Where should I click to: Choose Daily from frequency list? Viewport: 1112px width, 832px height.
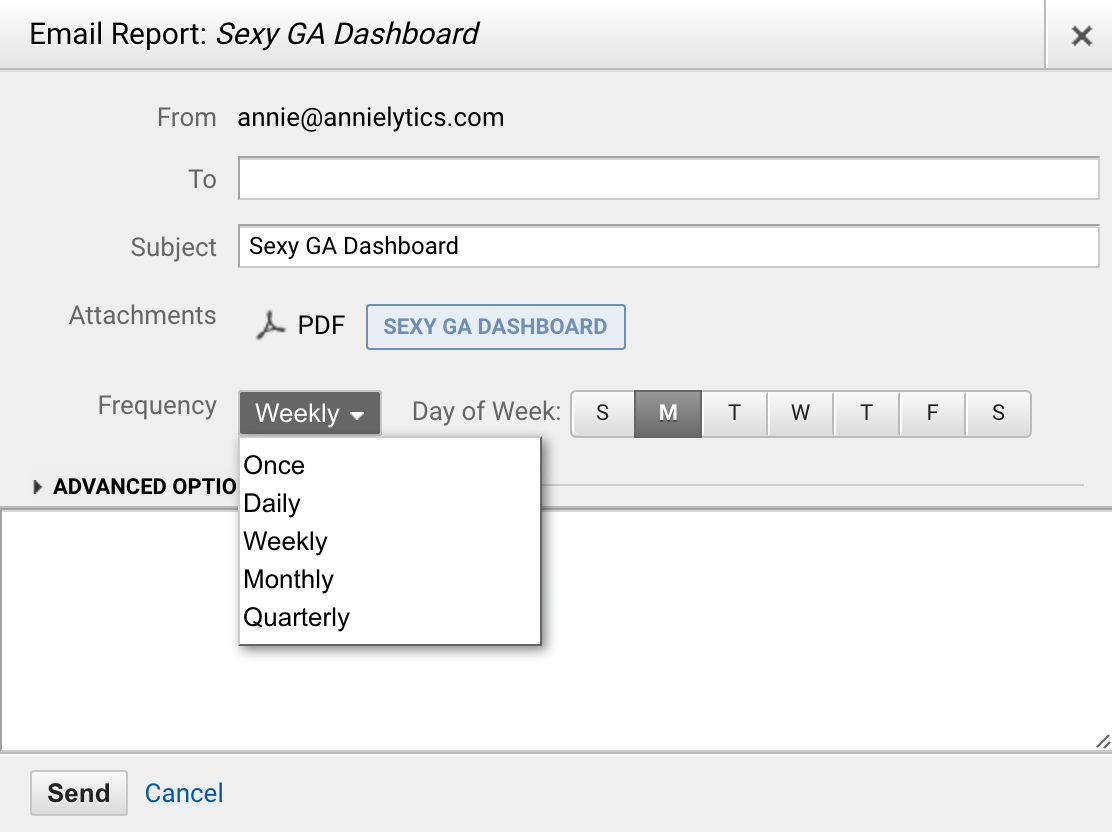[272, 504]
